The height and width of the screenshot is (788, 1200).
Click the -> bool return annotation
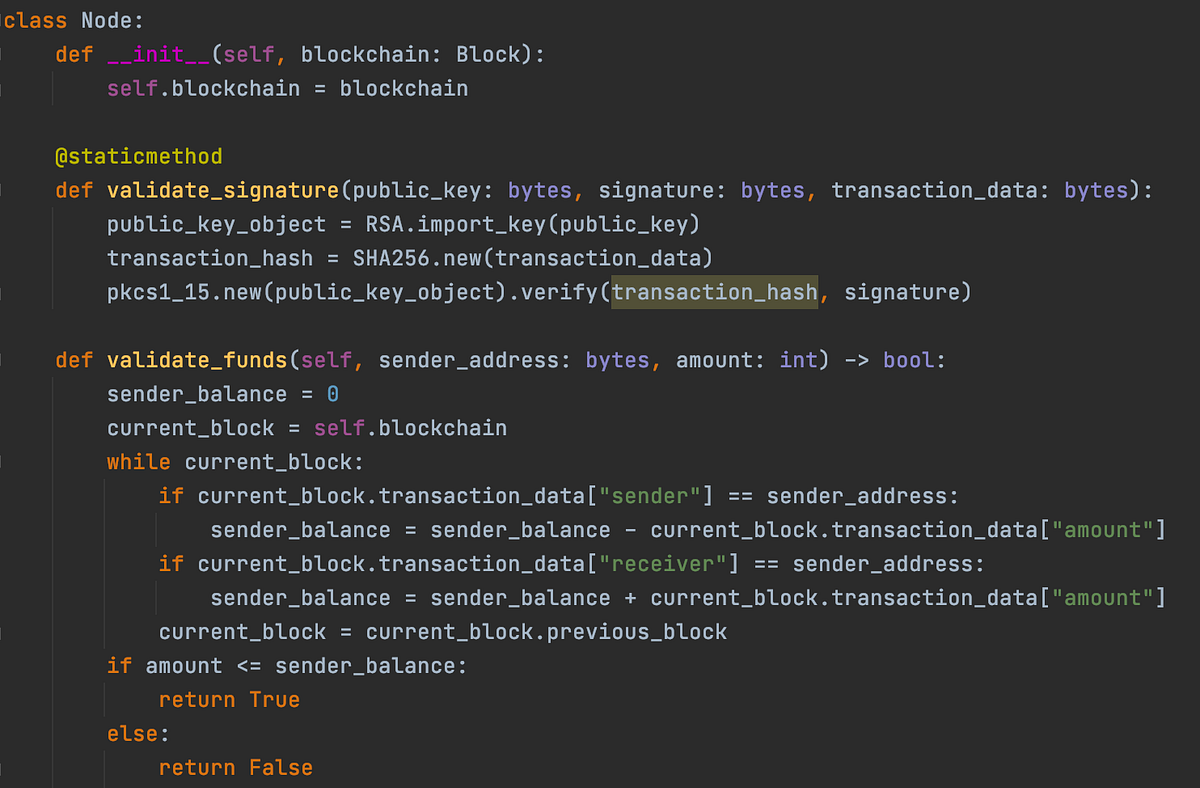tap(889, 360)
